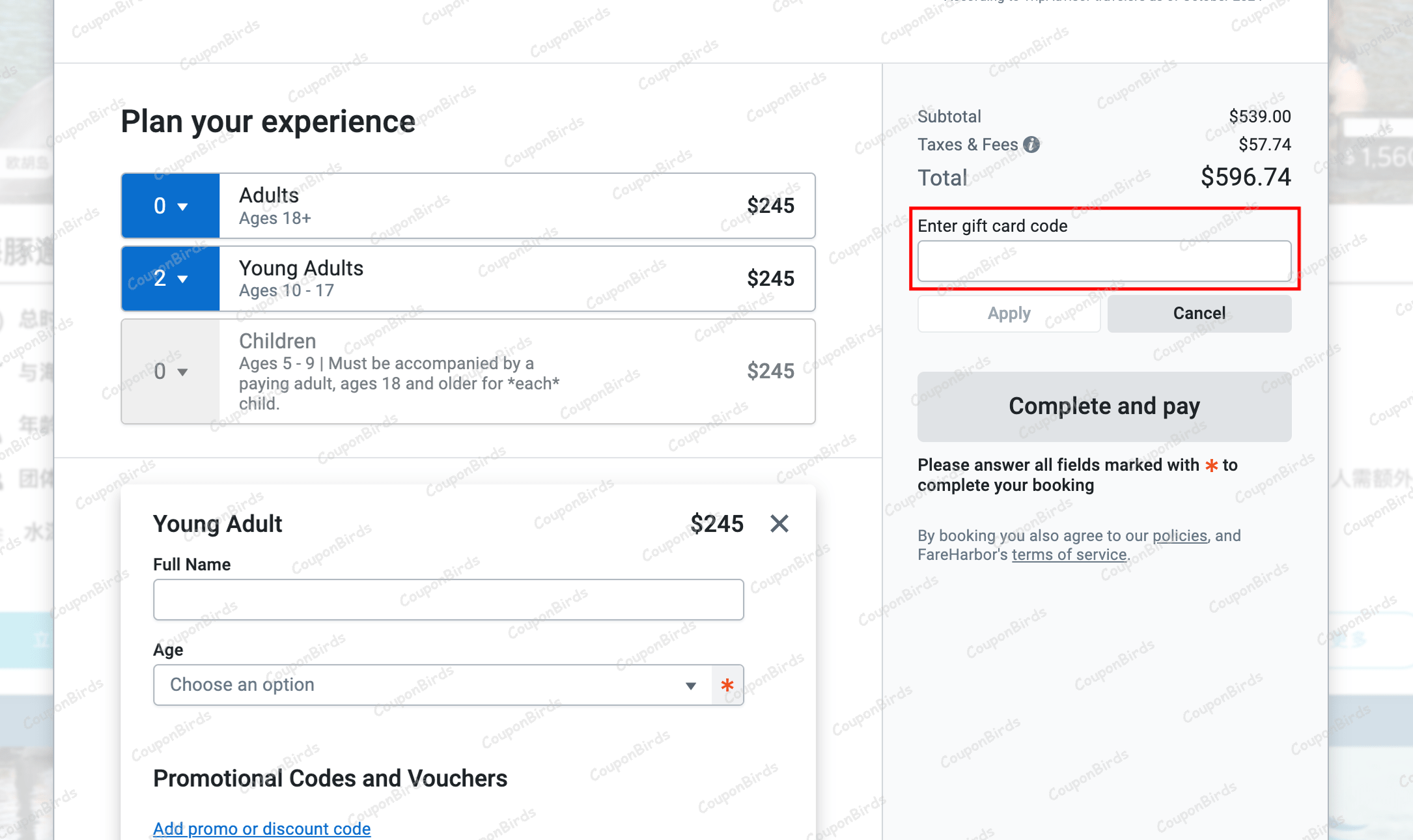
Task: Click into the Full Name field
Action: (x=448, y=600)
